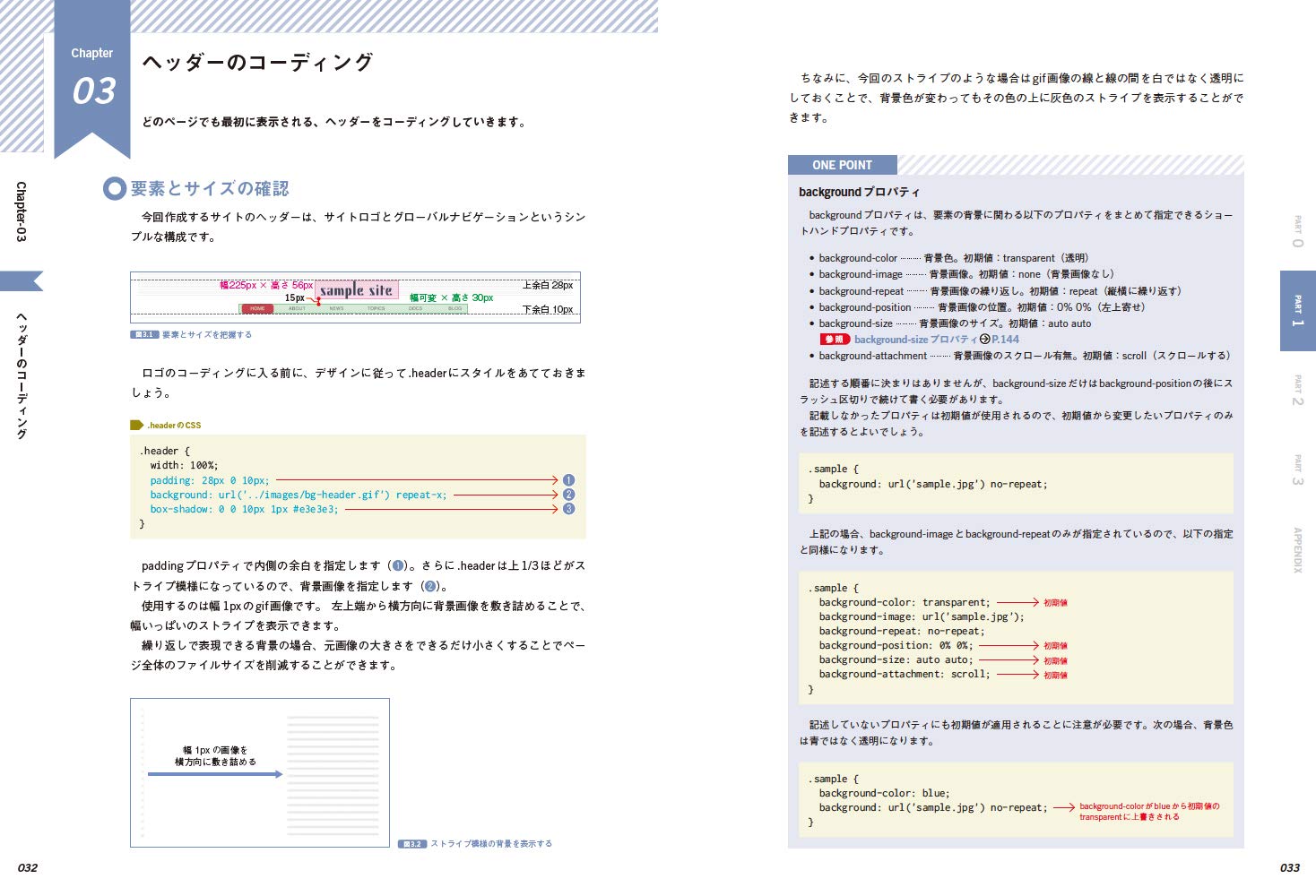Open the background-size プロパティ P.144 reference link

(936, 340)
